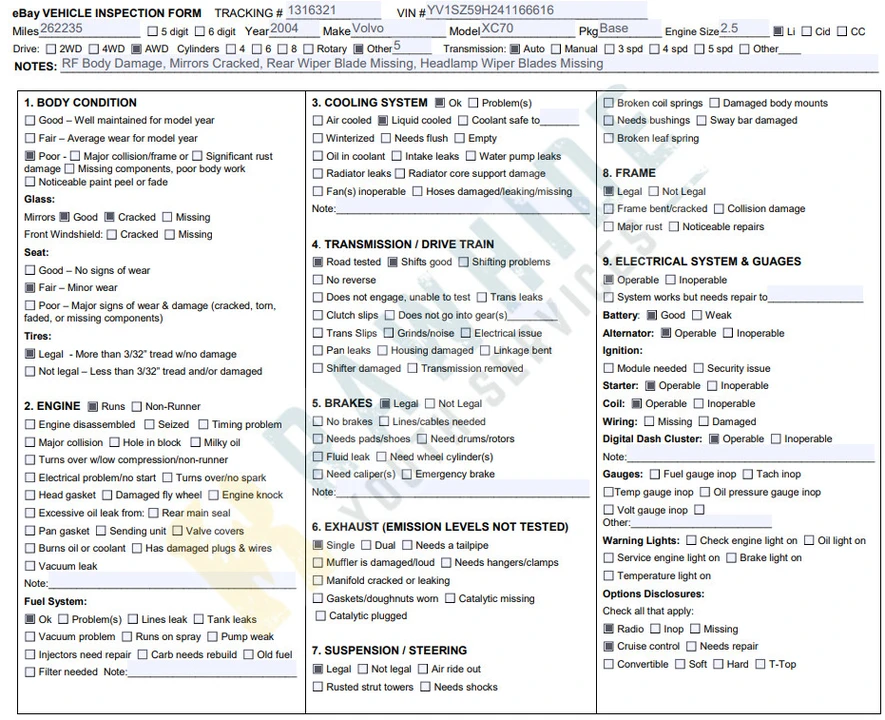Toggle Electrical System Operable checkbox
Image resolution: width=885 pixels, height=720 pixels.
coord(608,280)
